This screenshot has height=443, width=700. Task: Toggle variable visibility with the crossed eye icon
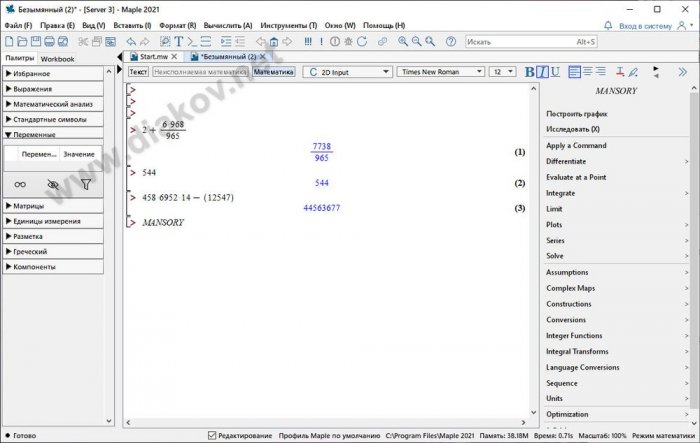point(53,184)
